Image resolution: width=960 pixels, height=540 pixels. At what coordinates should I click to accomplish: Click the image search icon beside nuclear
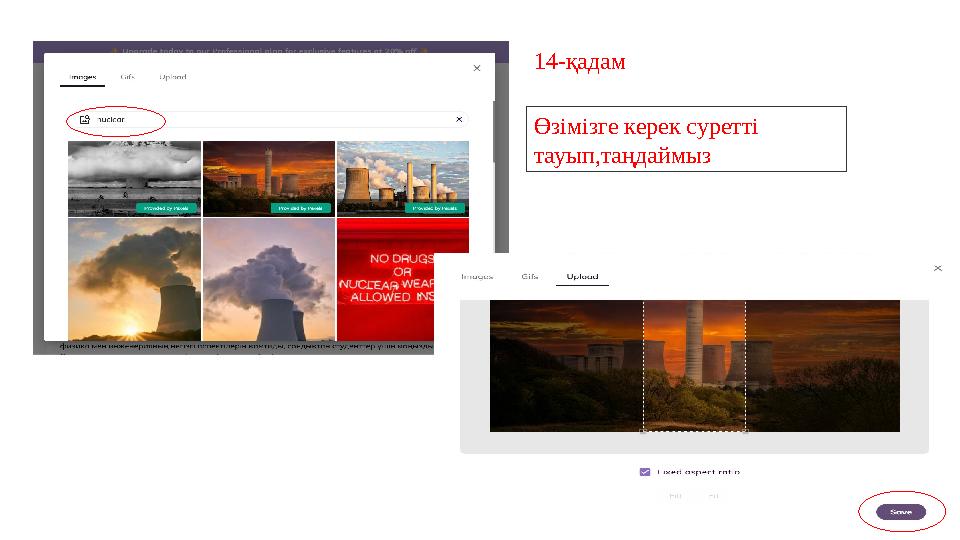(x=85, y=119)
